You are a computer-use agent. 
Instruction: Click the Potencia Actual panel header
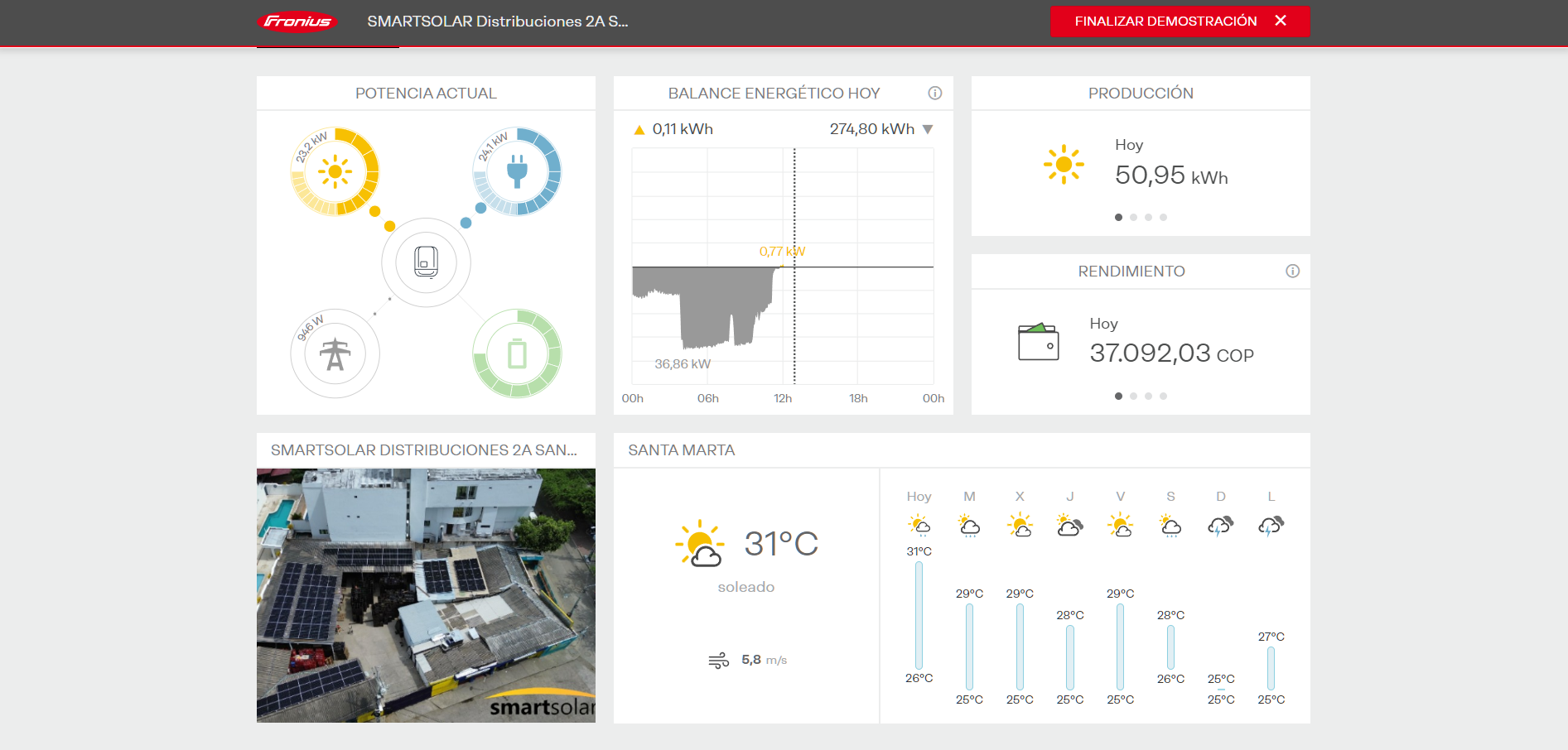click(426, 94)
